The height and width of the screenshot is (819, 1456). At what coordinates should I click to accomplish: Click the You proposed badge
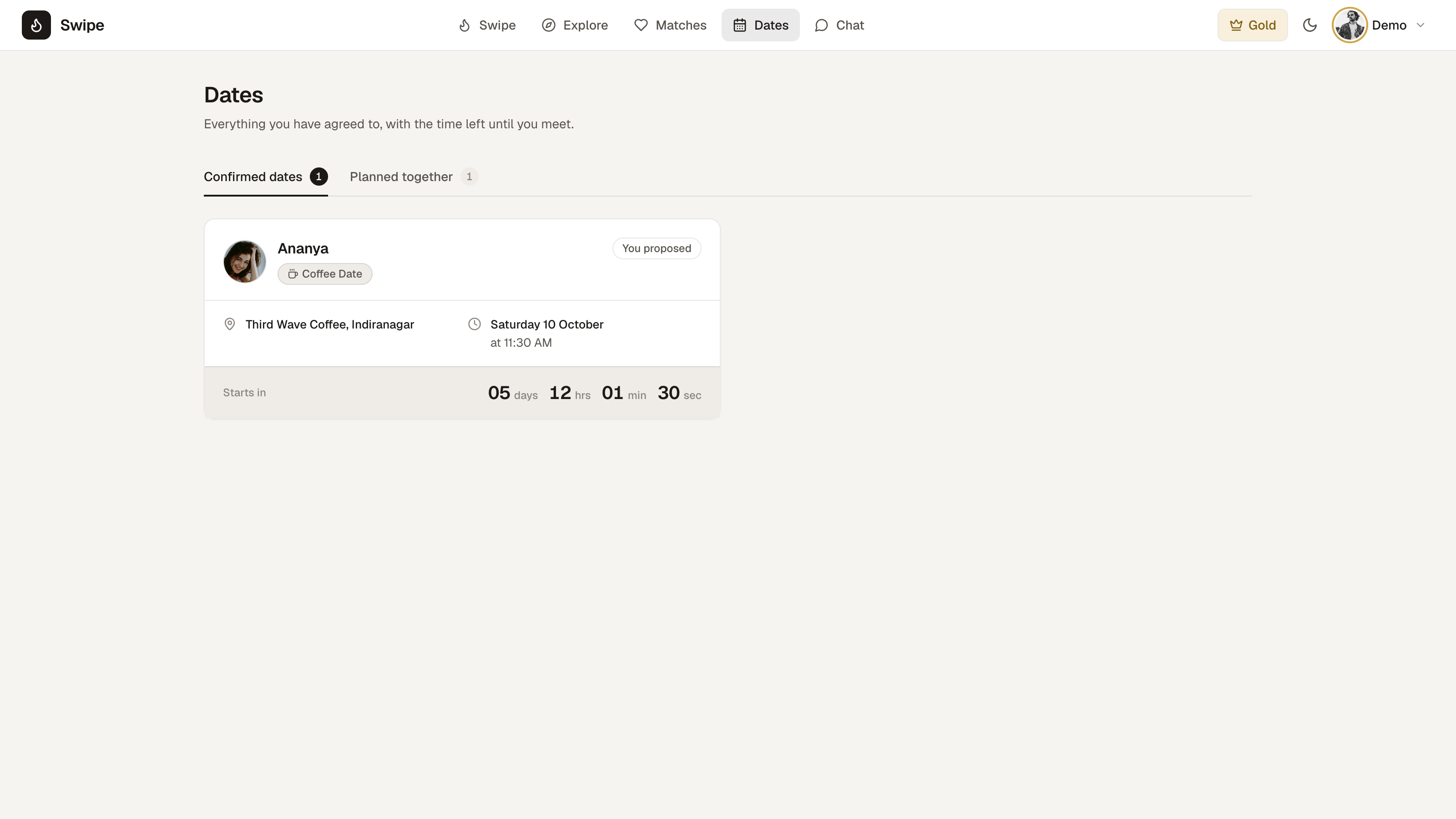pos(656,248)
